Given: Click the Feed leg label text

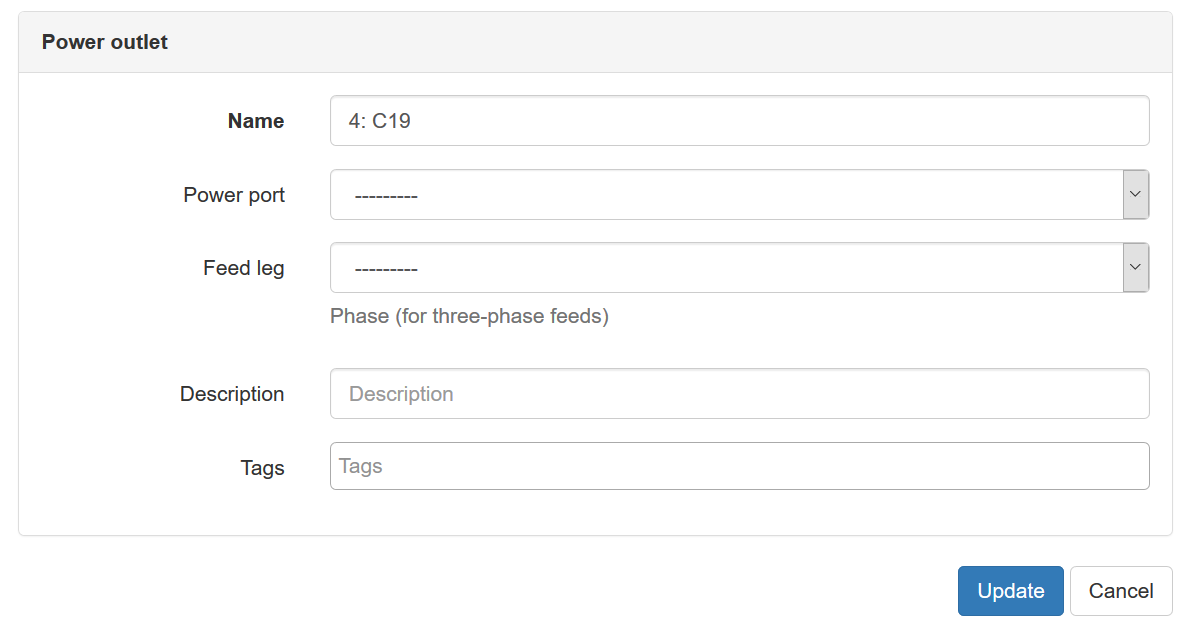Looking at the screenshot, I should pyautogui.click(x=243, y=268).
